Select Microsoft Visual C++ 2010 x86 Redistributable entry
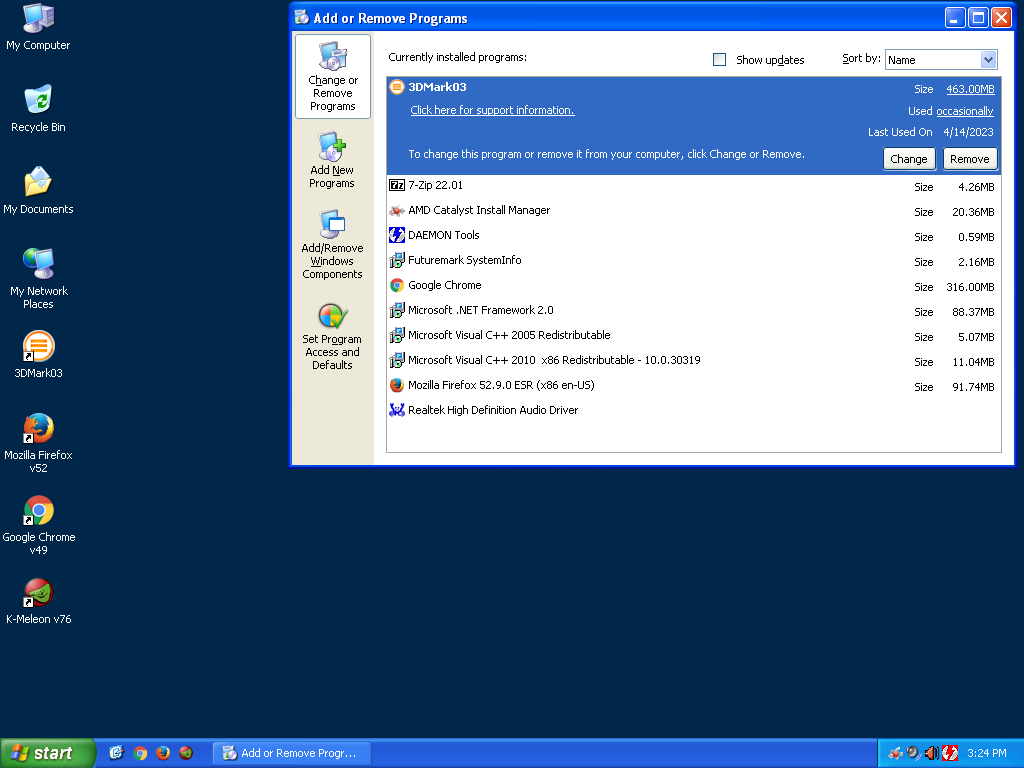The width and height of the screenshot is (1024, 768). (x=694, y=361)
